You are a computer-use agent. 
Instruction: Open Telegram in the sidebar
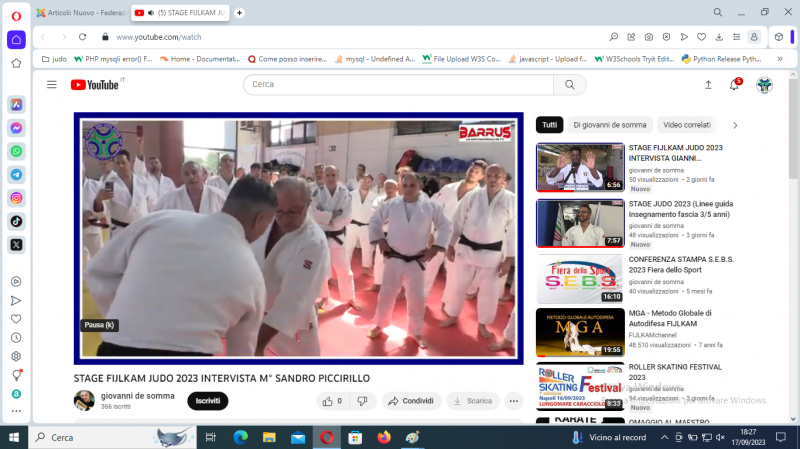coord(16,174)
